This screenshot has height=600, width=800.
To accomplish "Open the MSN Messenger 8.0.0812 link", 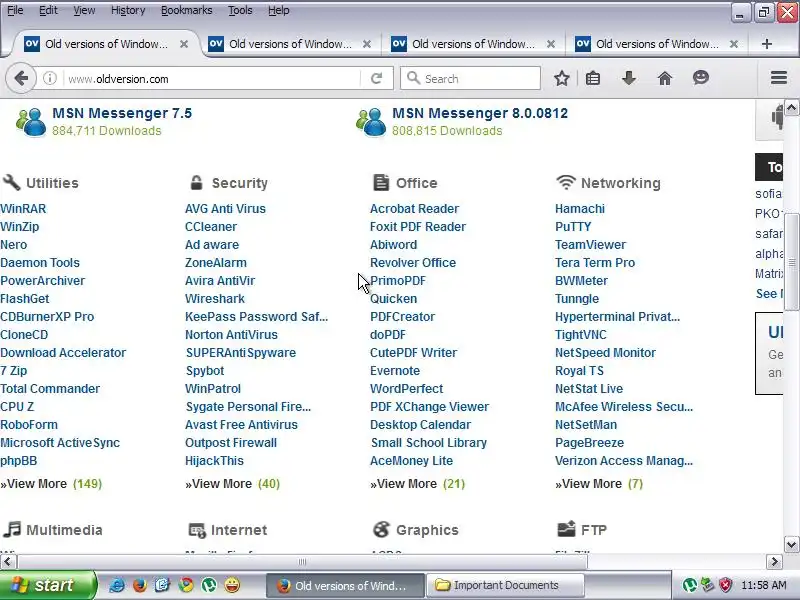I will click(x=480, y=113).
